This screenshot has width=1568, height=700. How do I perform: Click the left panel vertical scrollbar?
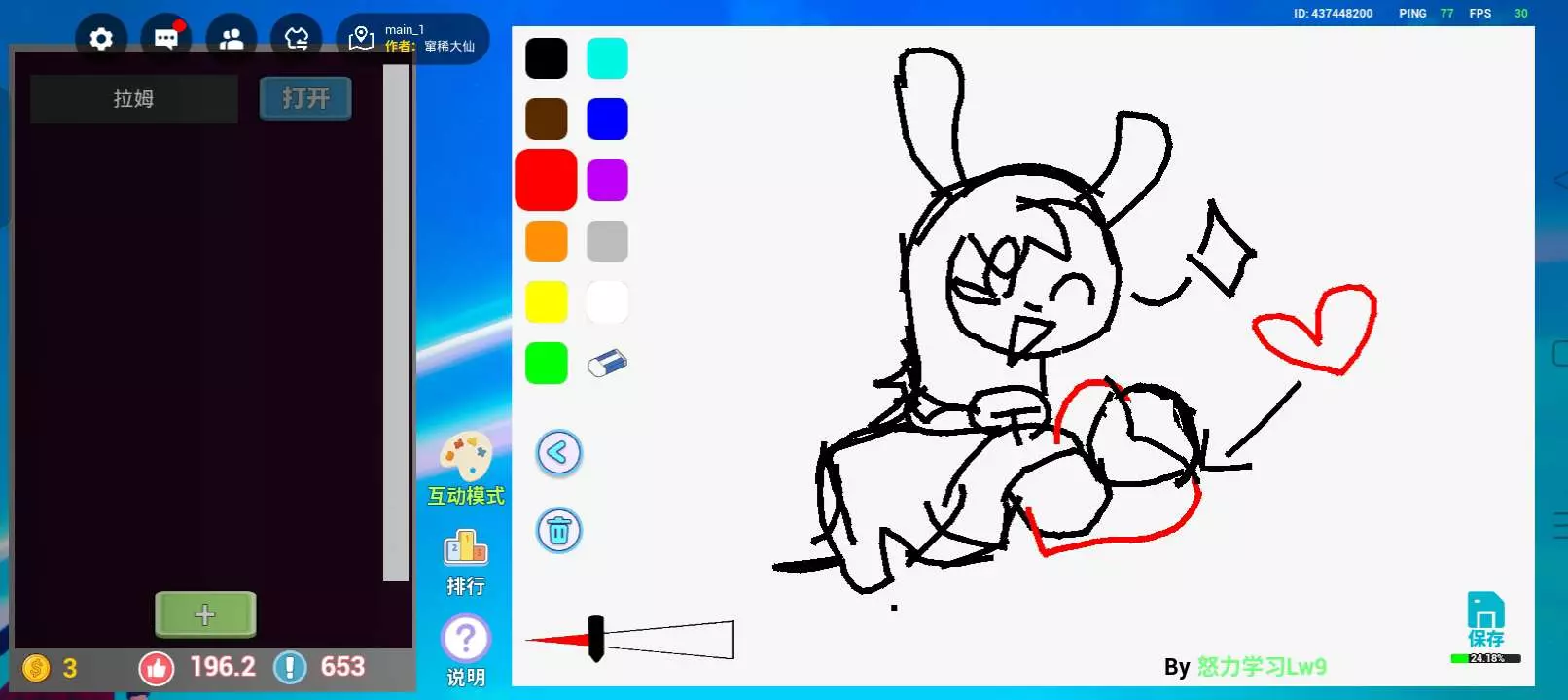396,323
